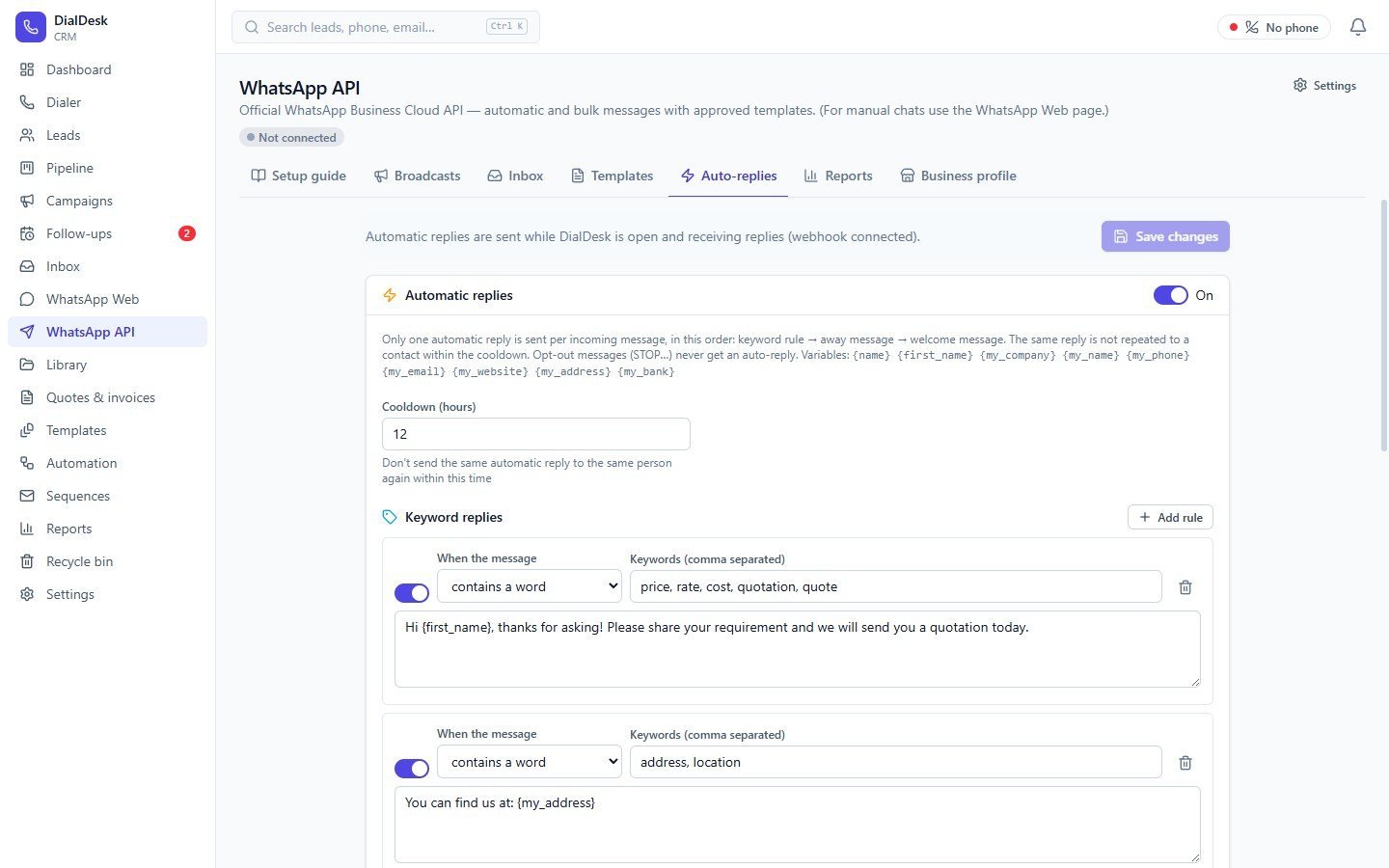Switch to Setup guide tab
The height and width of the screenshot is (868, 1389).
pos(298,176)
